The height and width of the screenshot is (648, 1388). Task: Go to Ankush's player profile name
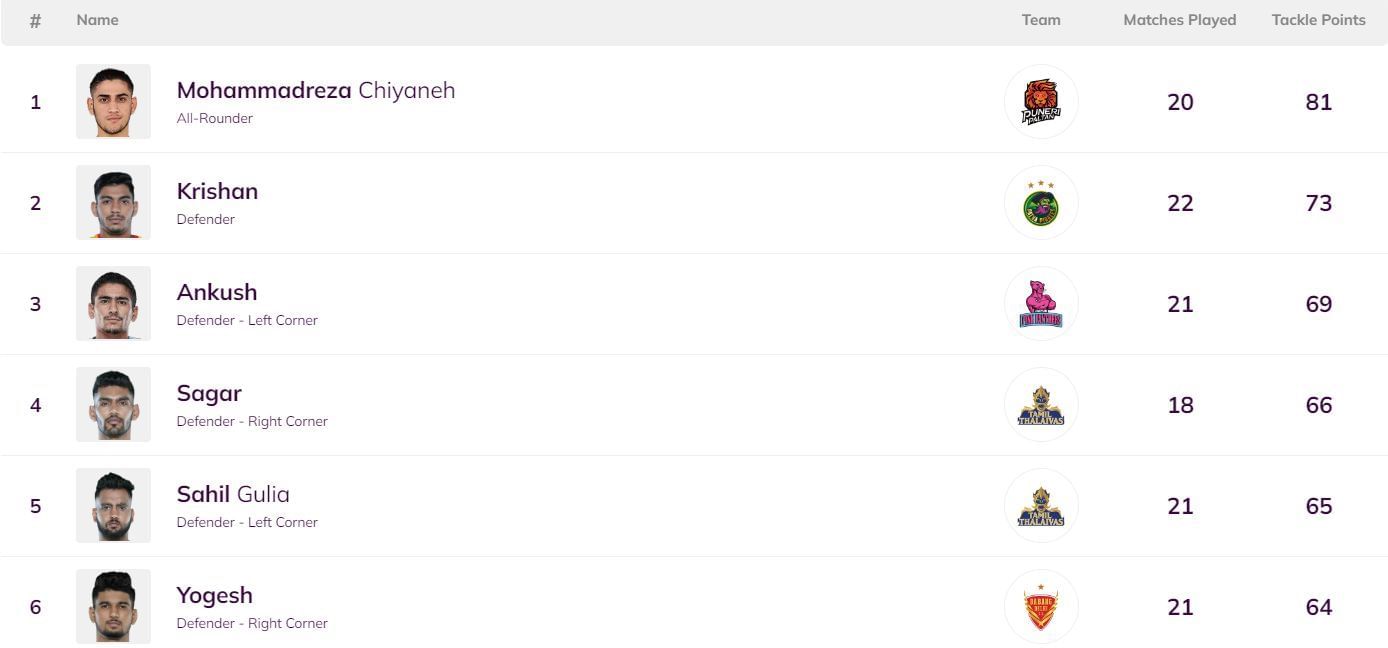pos(216,292)
